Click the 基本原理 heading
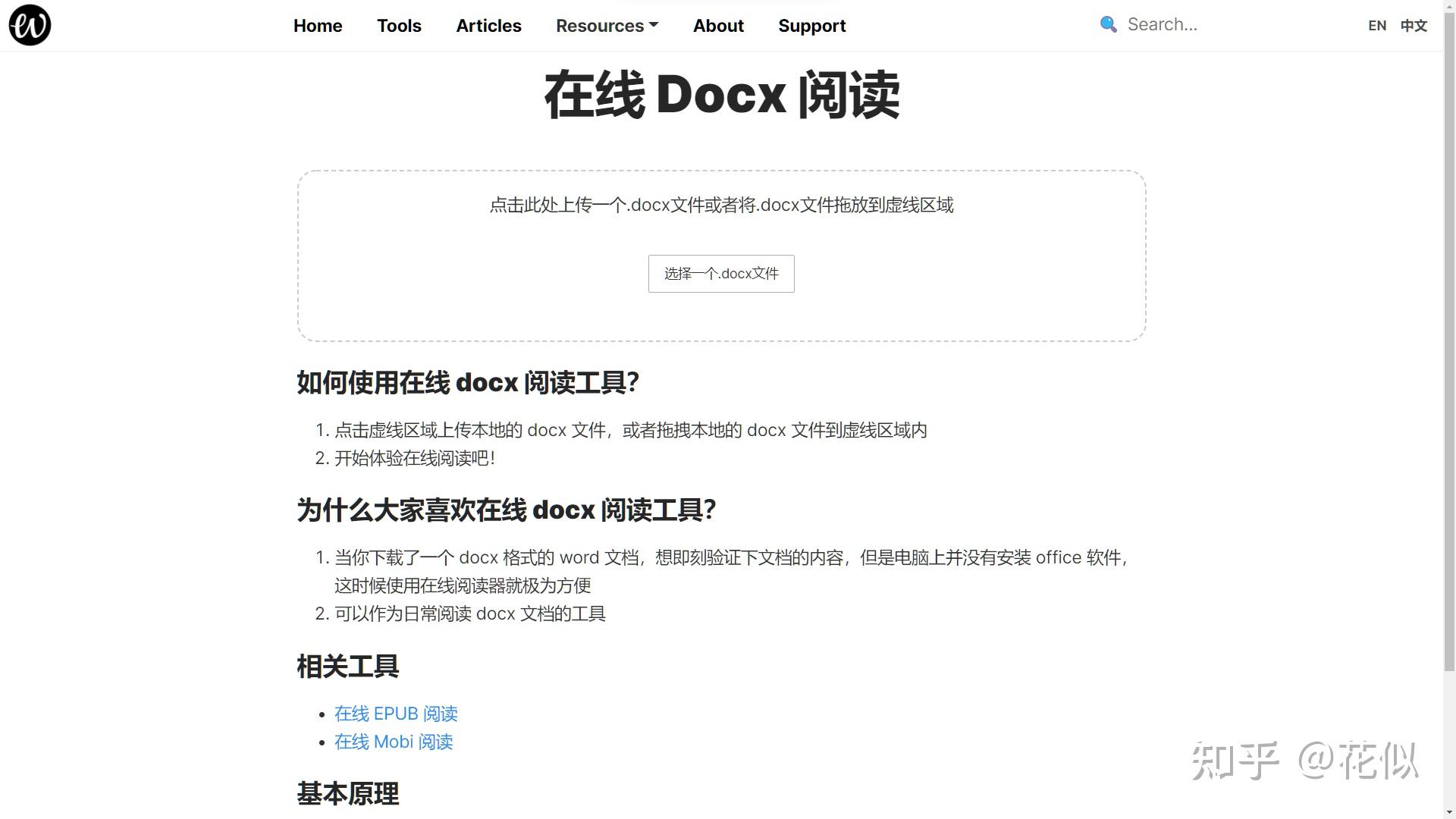 (x=347, y=794)
